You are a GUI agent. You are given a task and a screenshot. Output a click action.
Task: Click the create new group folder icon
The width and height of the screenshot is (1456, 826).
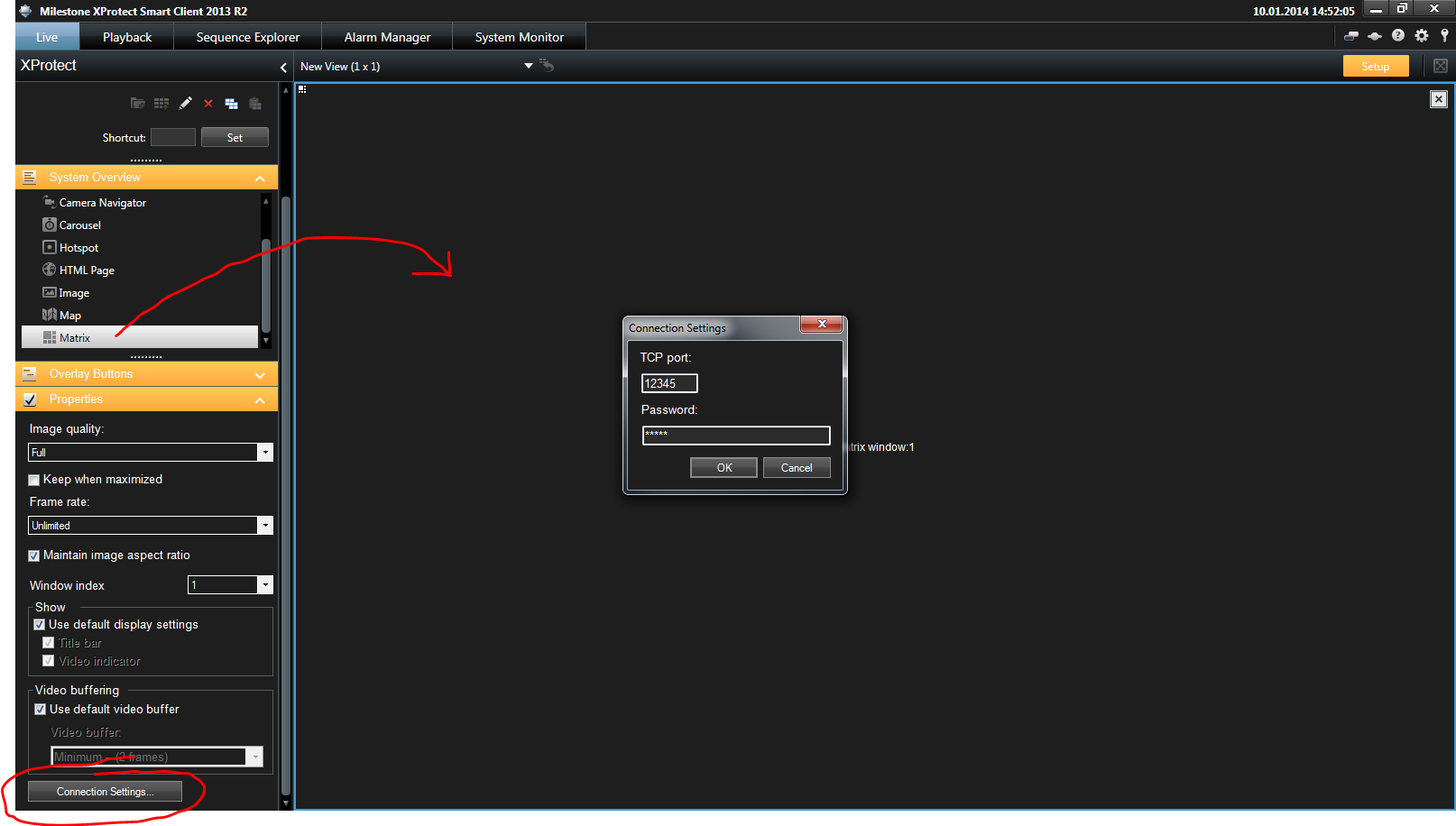point(137,104)
